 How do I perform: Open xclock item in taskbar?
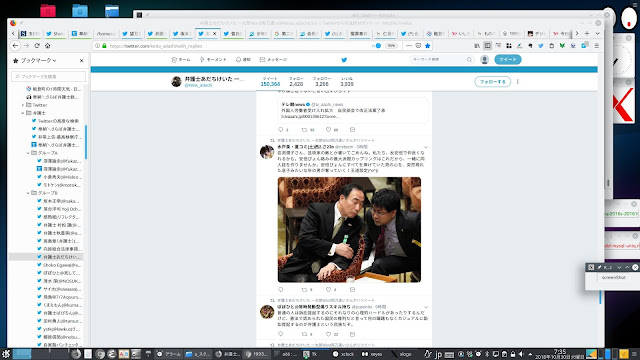tap(343, 354)
